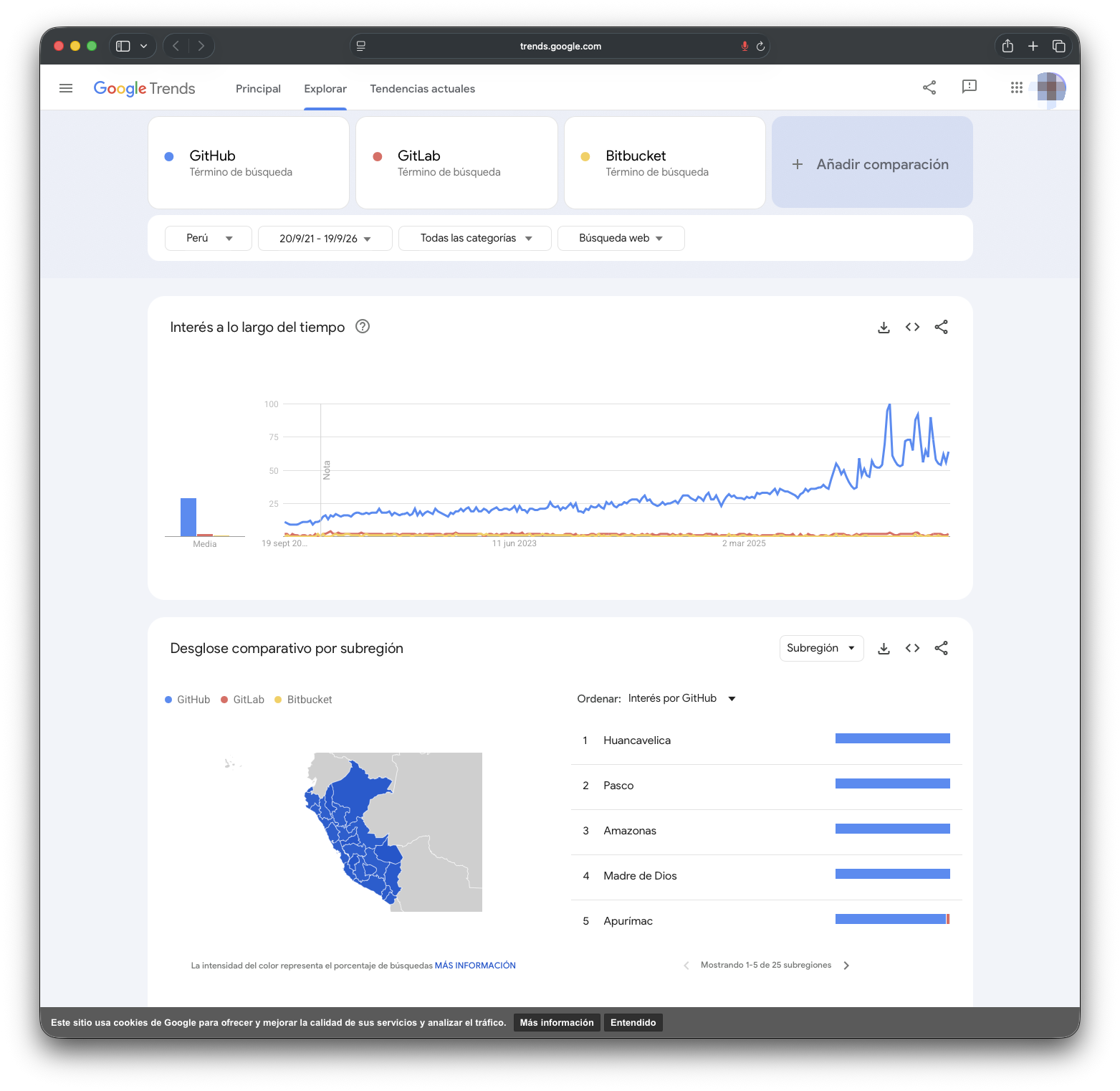Open the Google apps grid
Viewport: 1120px width, 1091px height.
tap(1016, 87)
